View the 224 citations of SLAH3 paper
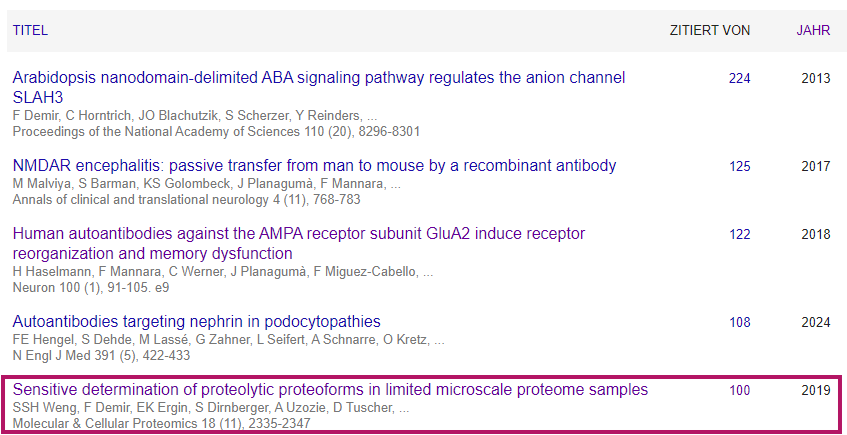847x435 pixels. (740, 78)
